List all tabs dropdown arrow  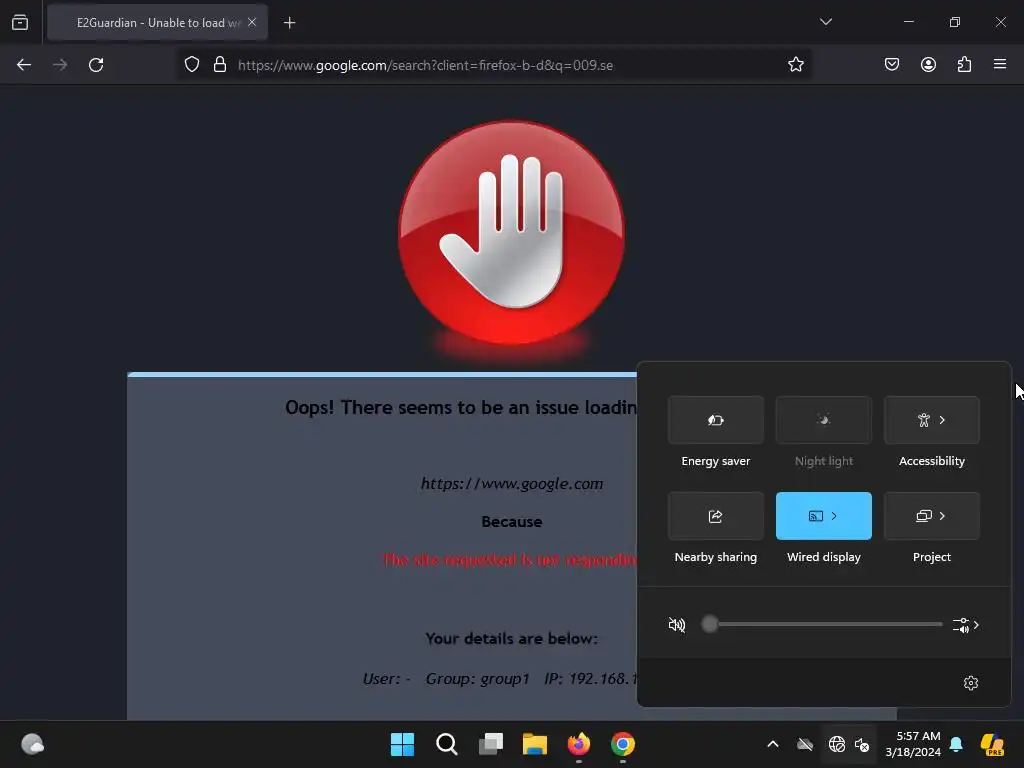click(x=825, y=22)
